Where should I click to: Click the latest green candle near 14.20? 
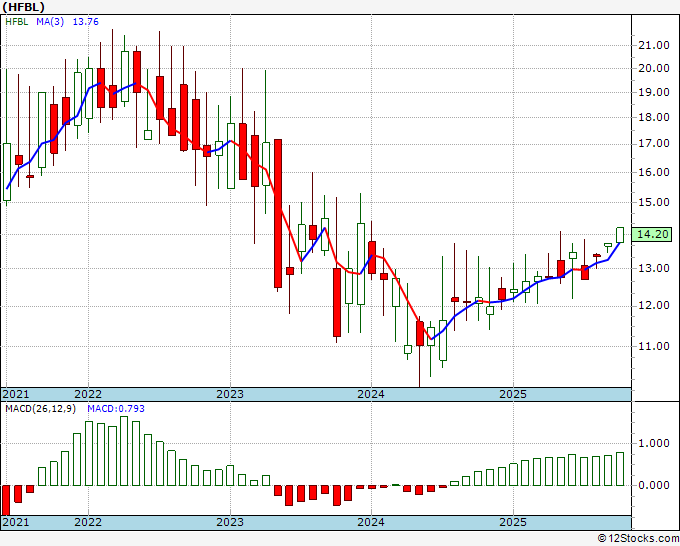coord(620,235)
